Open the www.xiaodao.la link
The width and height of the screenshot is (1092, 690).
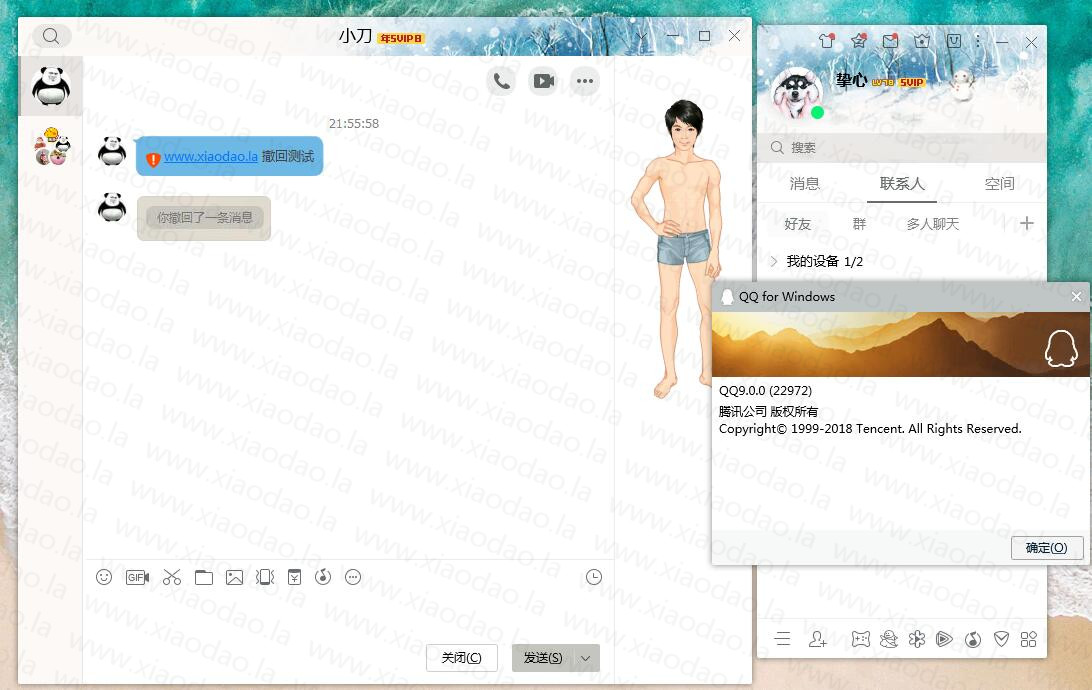click(x=211, y=156)
